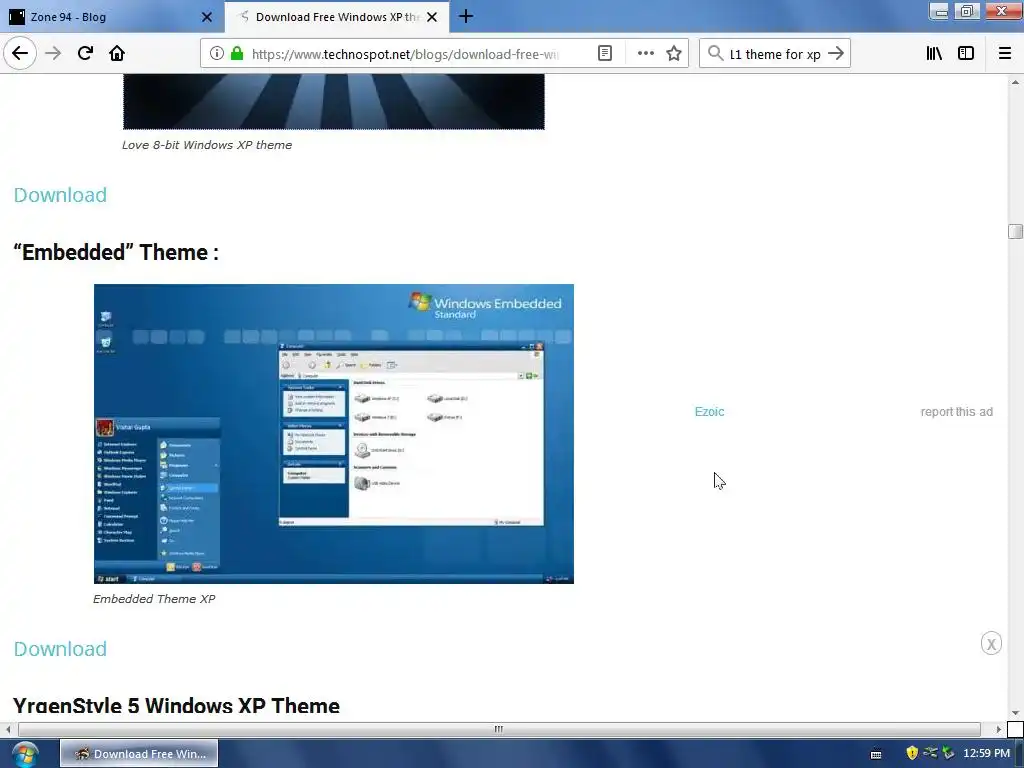Open the on-screen keyboard tray icon
1024x768 pixels.
tap(876, 754)
